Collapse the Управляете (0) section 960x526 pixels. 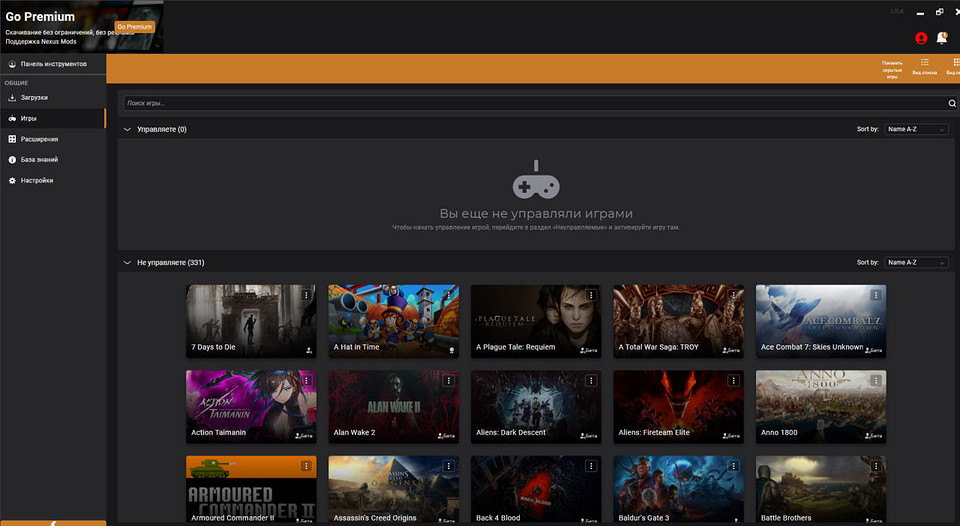[x=127, y=129]
